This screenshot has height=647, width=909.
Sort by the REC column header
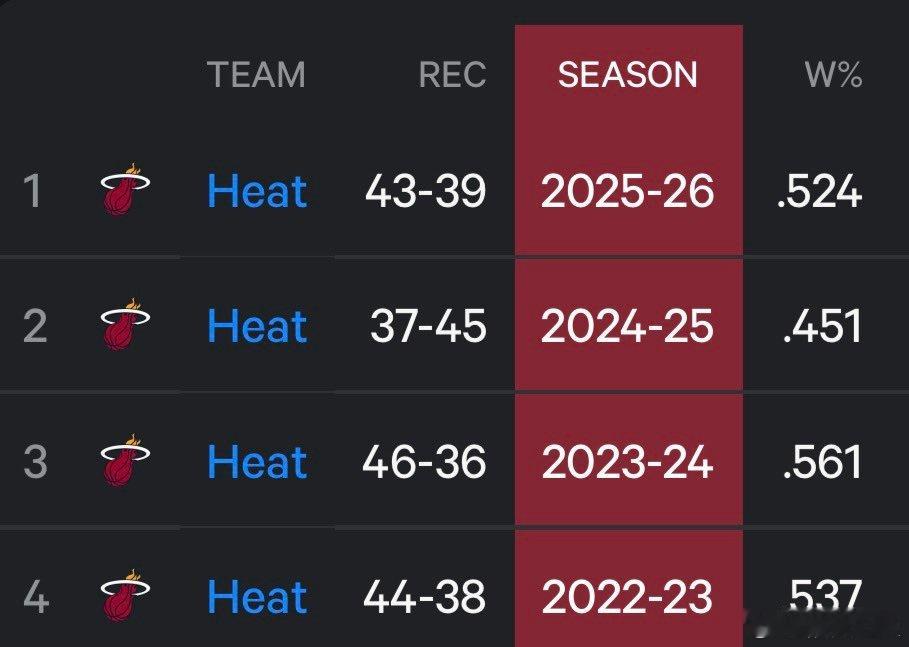451,74
